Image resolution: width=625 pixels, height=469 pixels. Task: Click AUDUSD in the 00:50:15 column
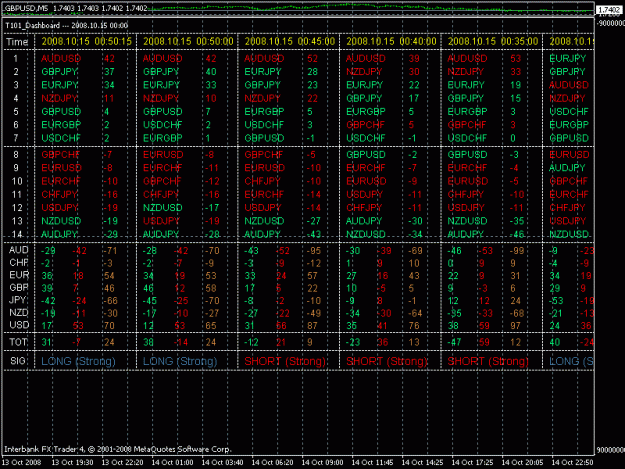(x=61, y=59)
